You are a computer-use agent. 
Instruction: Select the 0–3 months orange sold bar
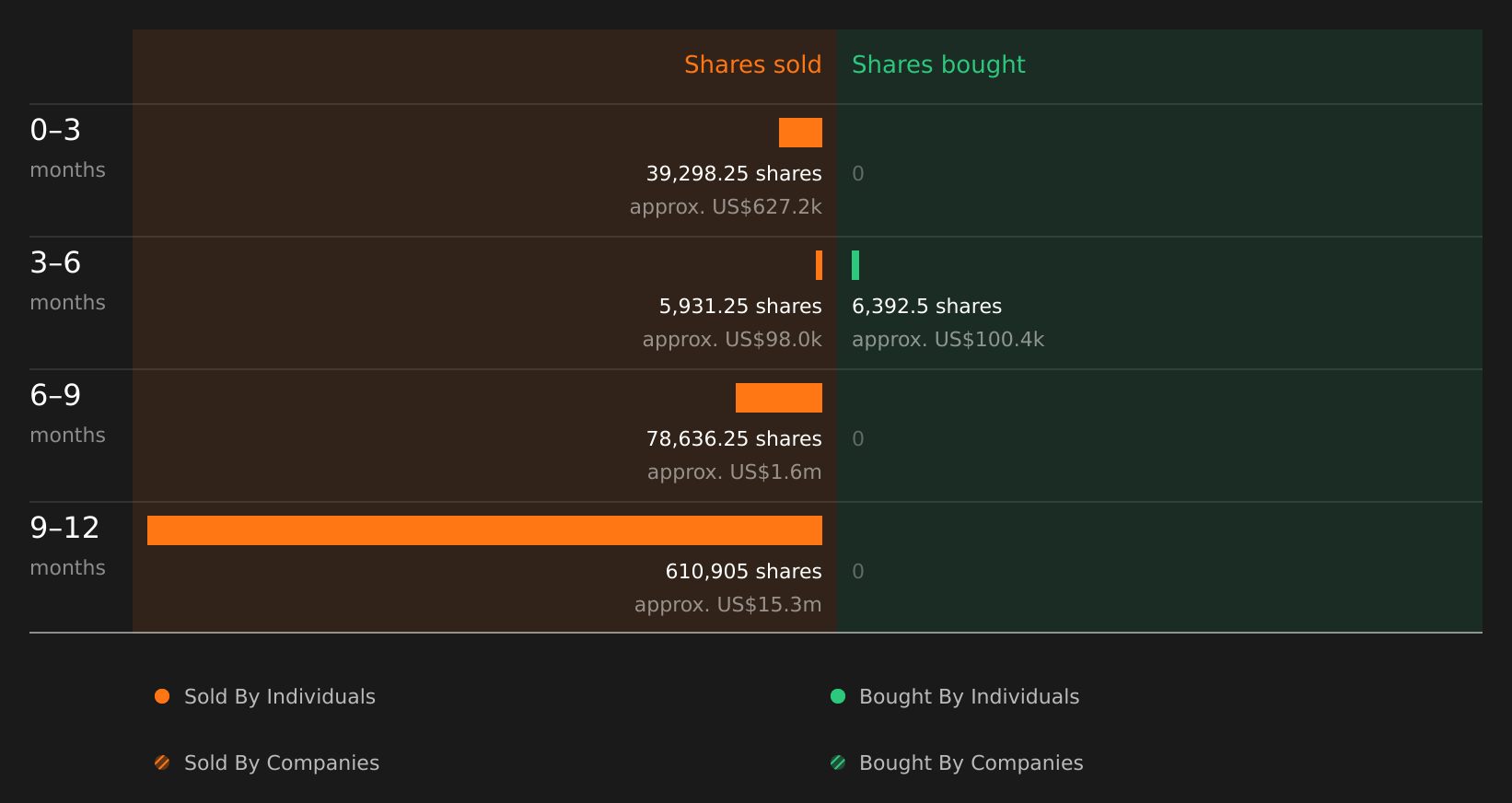pos(800,133)
